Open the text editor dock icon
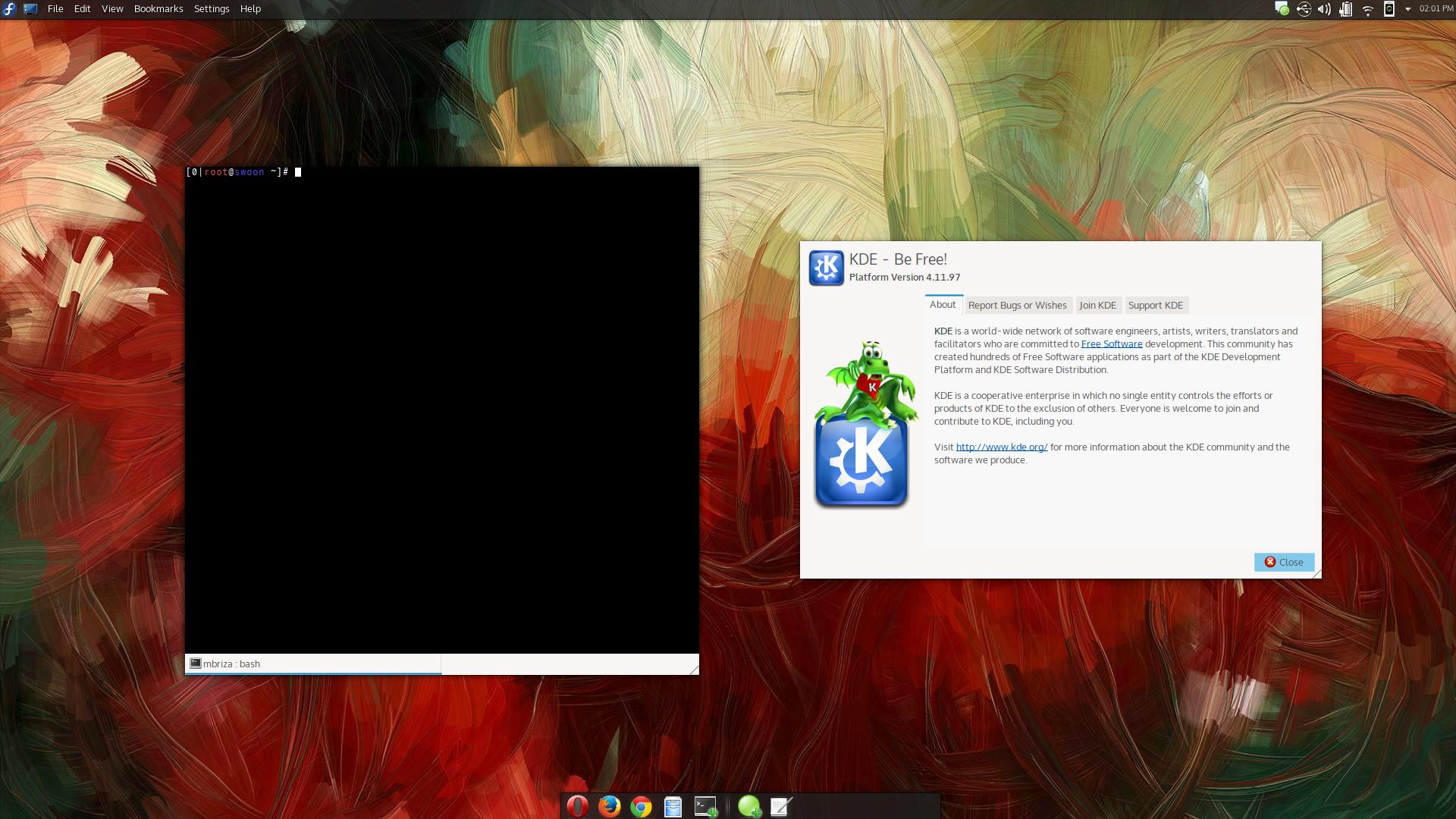 pyautogui.click(x=781, y=806)
